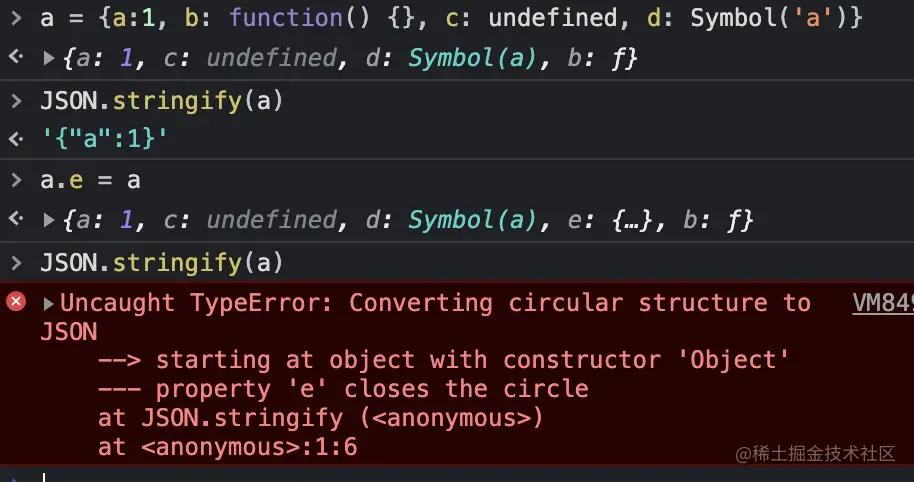Viewport: 914px width, 482px height.
Task: Click the output arrow beside '{"a":1}'
Action: tap(16, 140)
